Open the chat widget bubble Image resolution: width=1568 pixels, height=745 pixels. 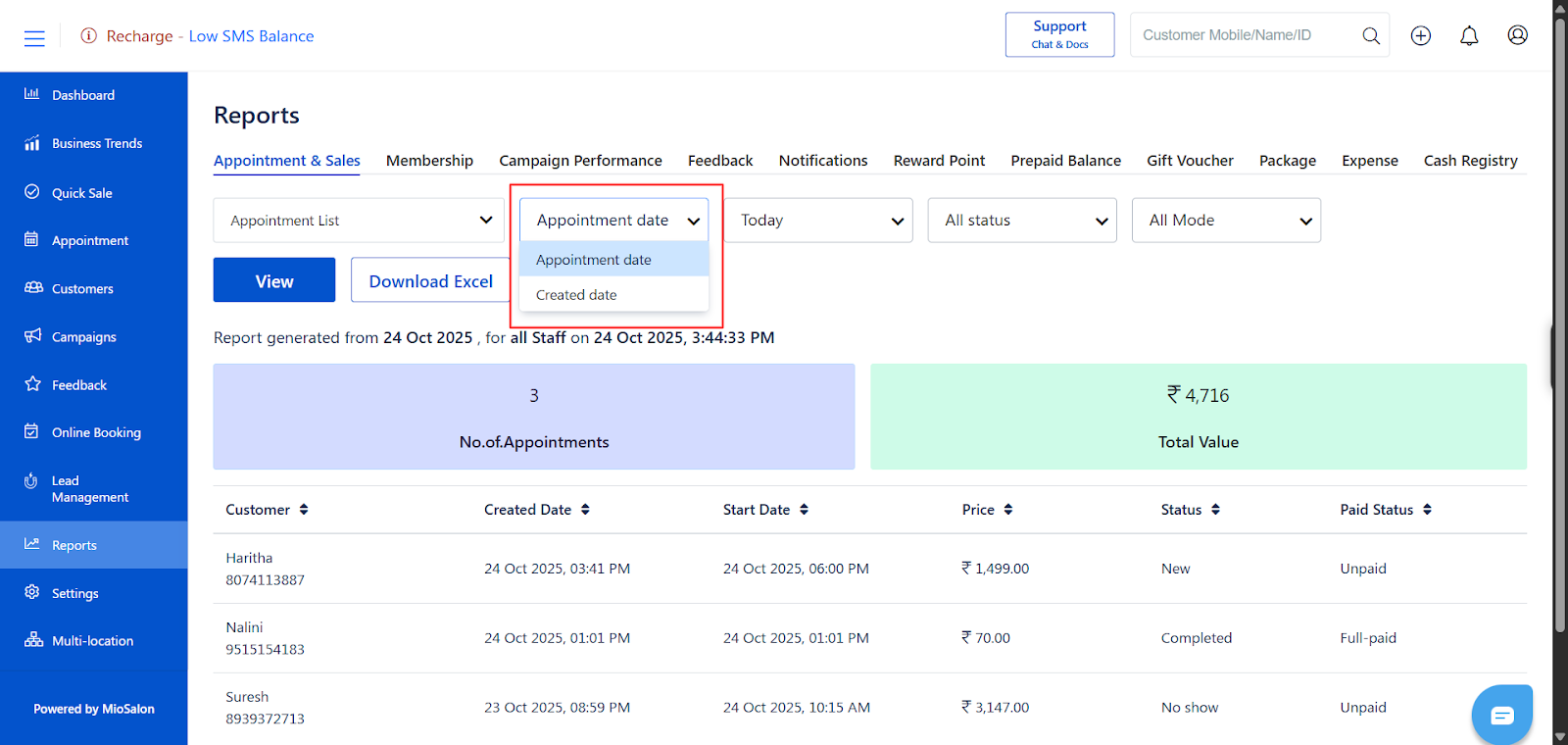1502,715
